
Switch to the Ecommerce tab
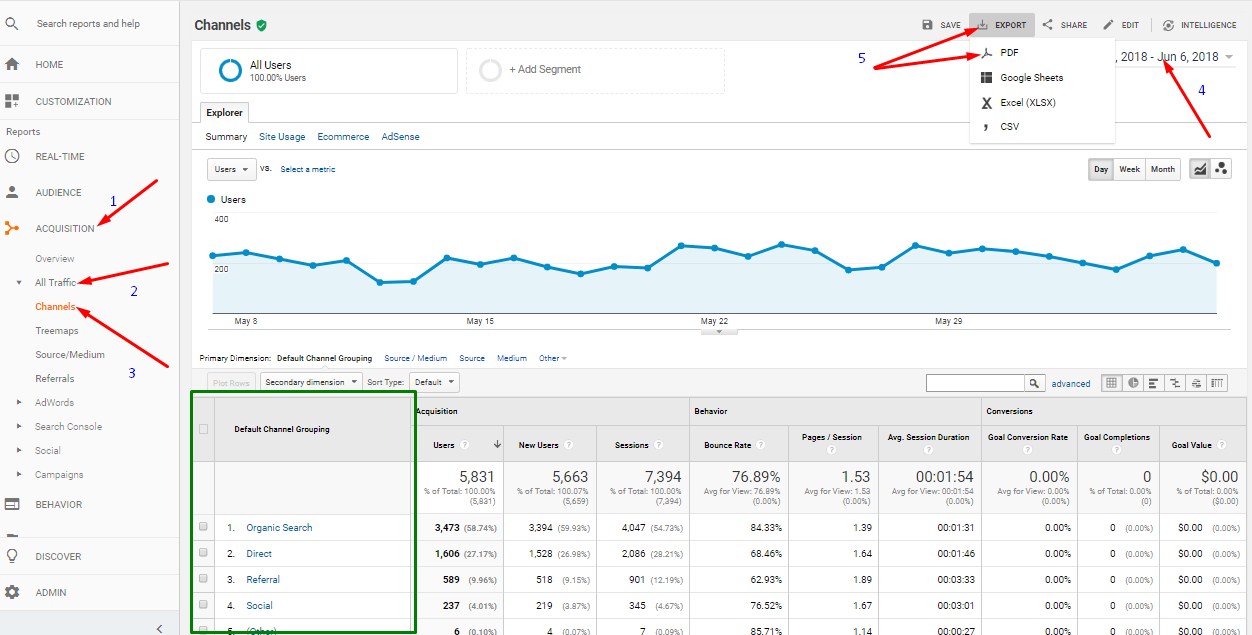343,137
